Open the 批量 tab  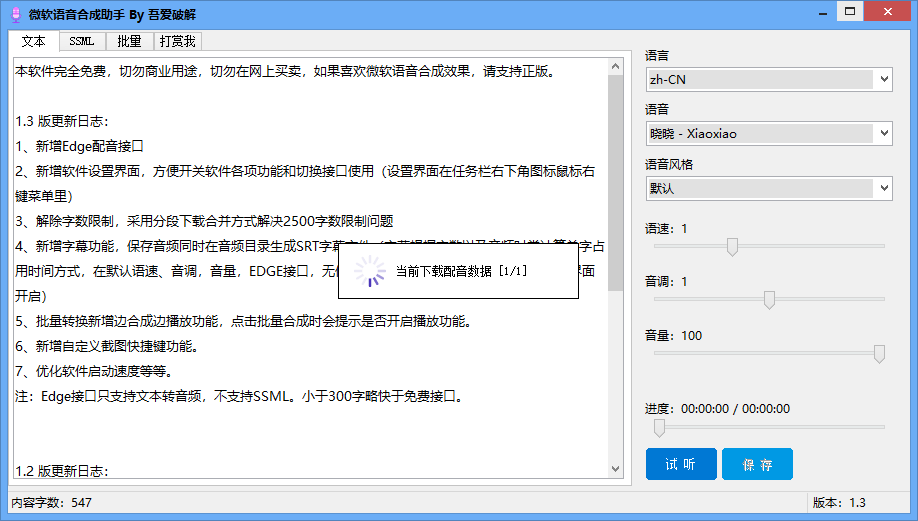(x=129, y=42)
